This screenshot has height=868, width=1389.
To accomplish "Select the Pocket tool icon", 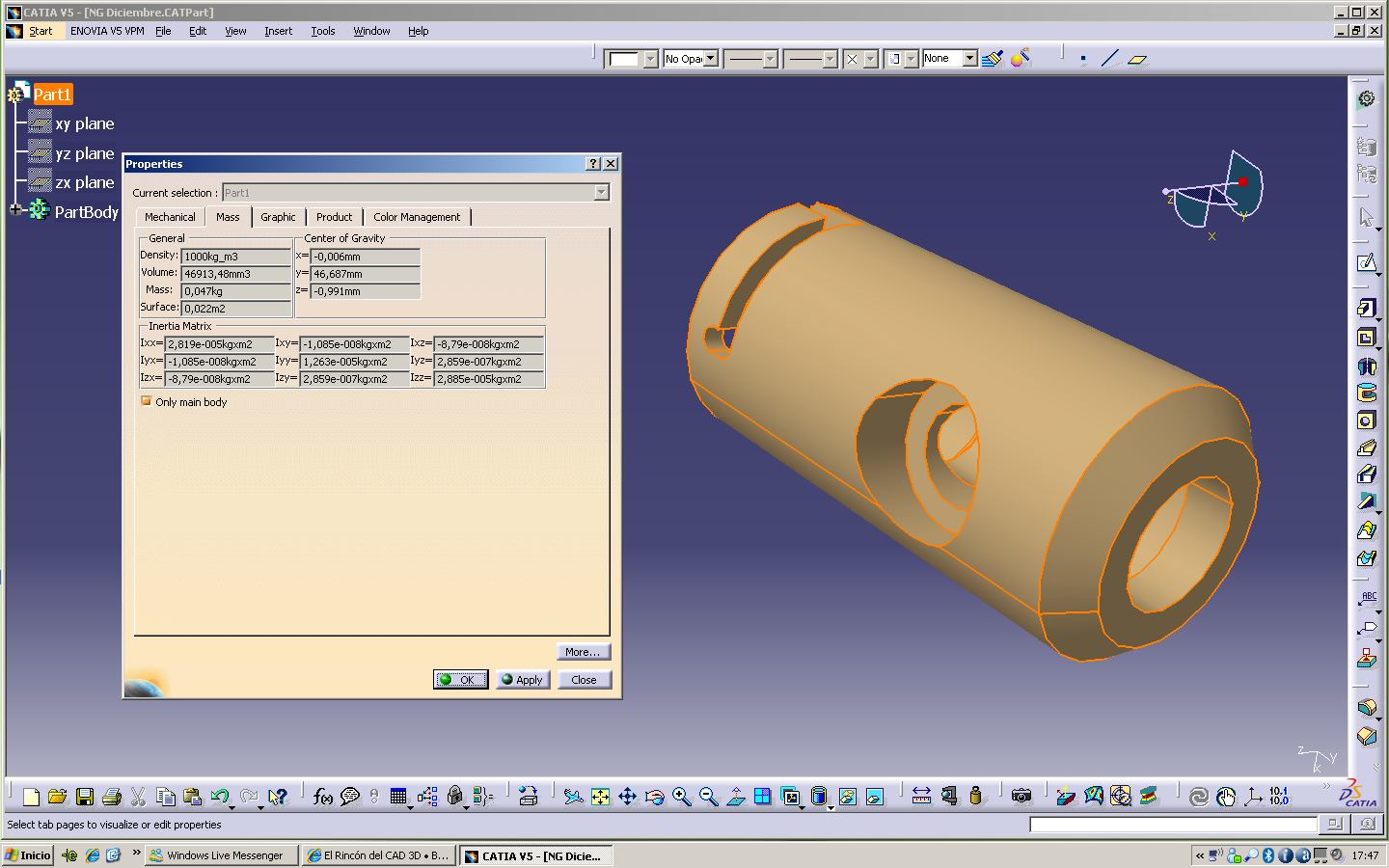I will pos(1367,338).
